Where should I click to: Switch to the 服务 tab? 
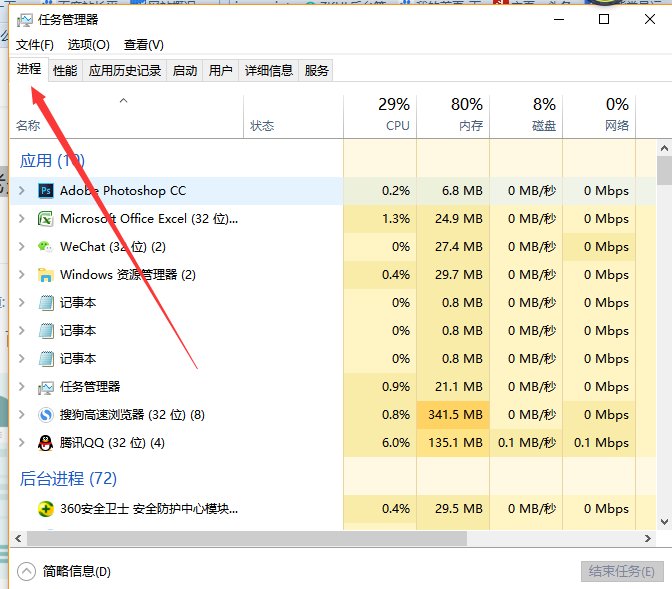click(316, 70)
